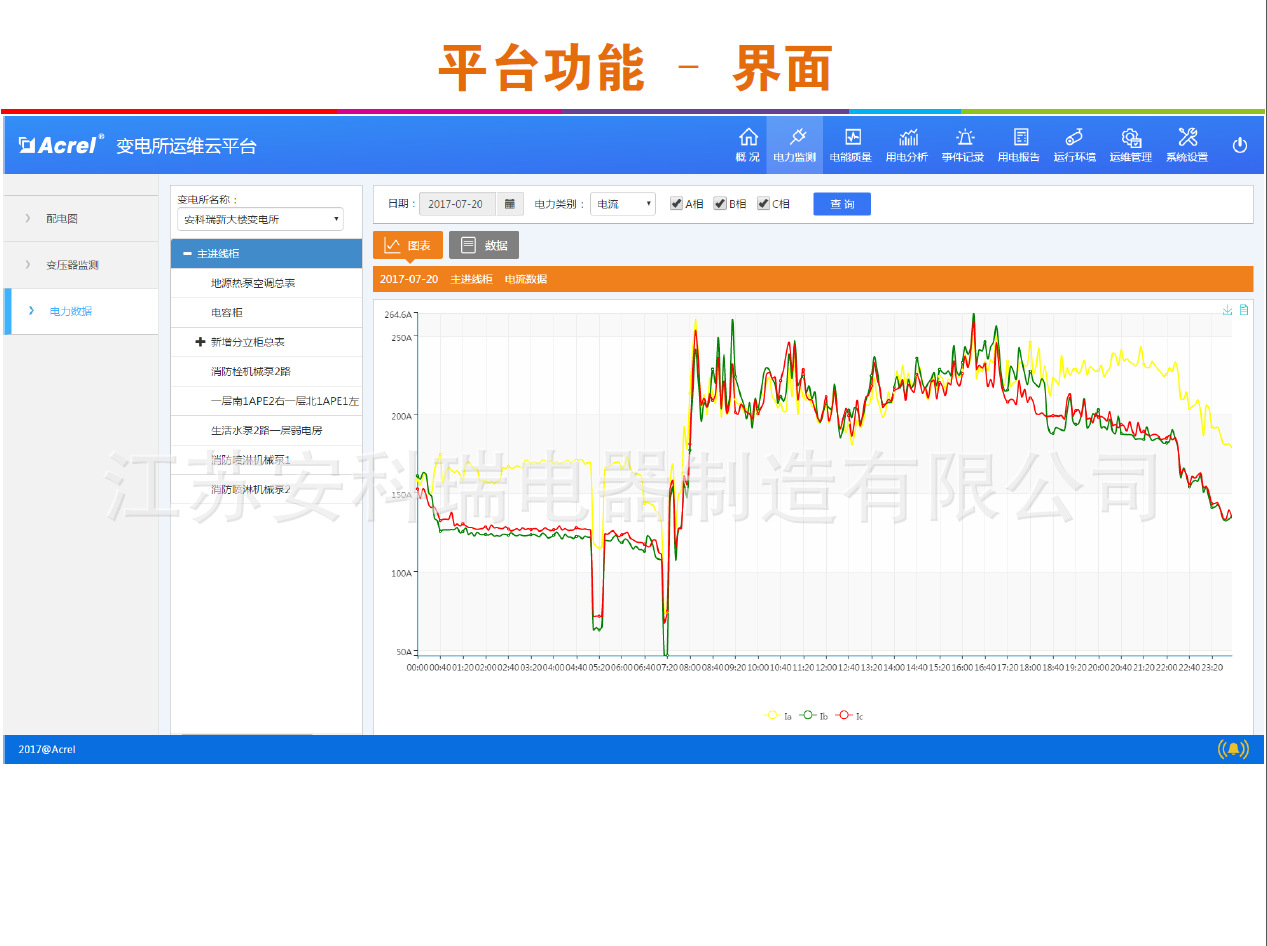1267x946 pixels.
Task: Toggle the Ib series in legend
Action: 814,715
